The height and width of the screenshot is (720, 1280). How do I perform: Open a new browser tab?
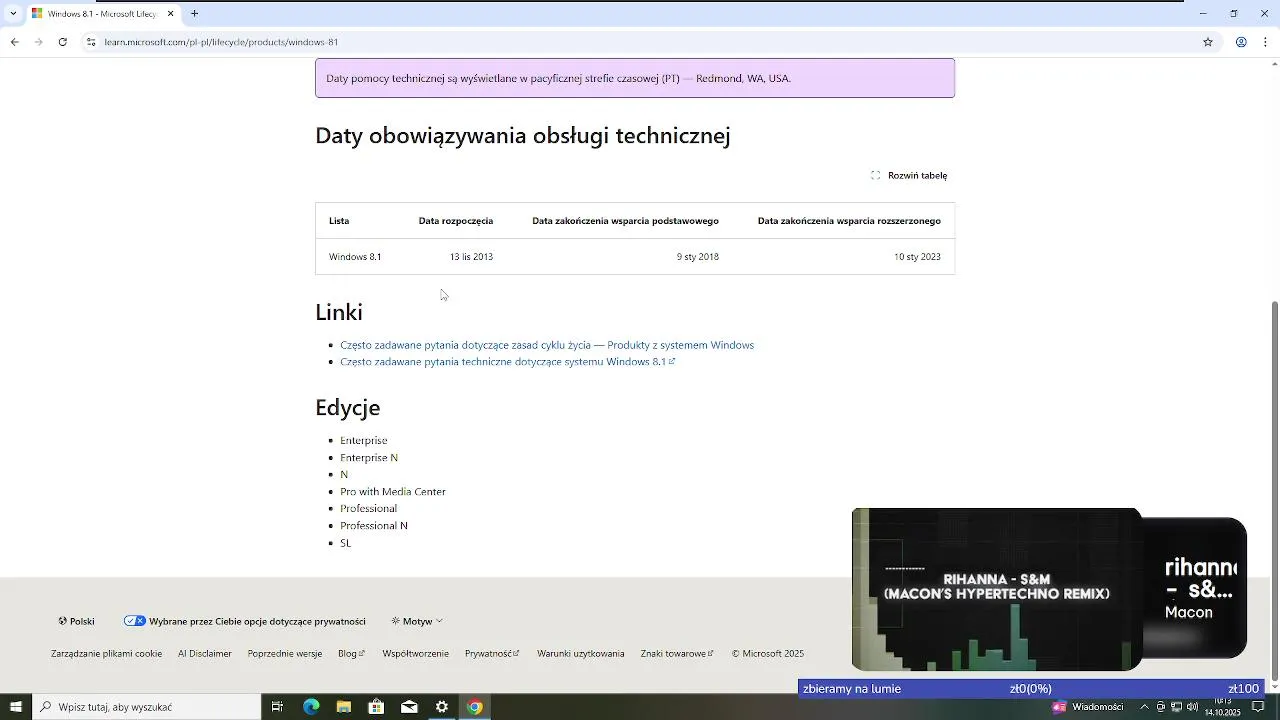point(194,14)
